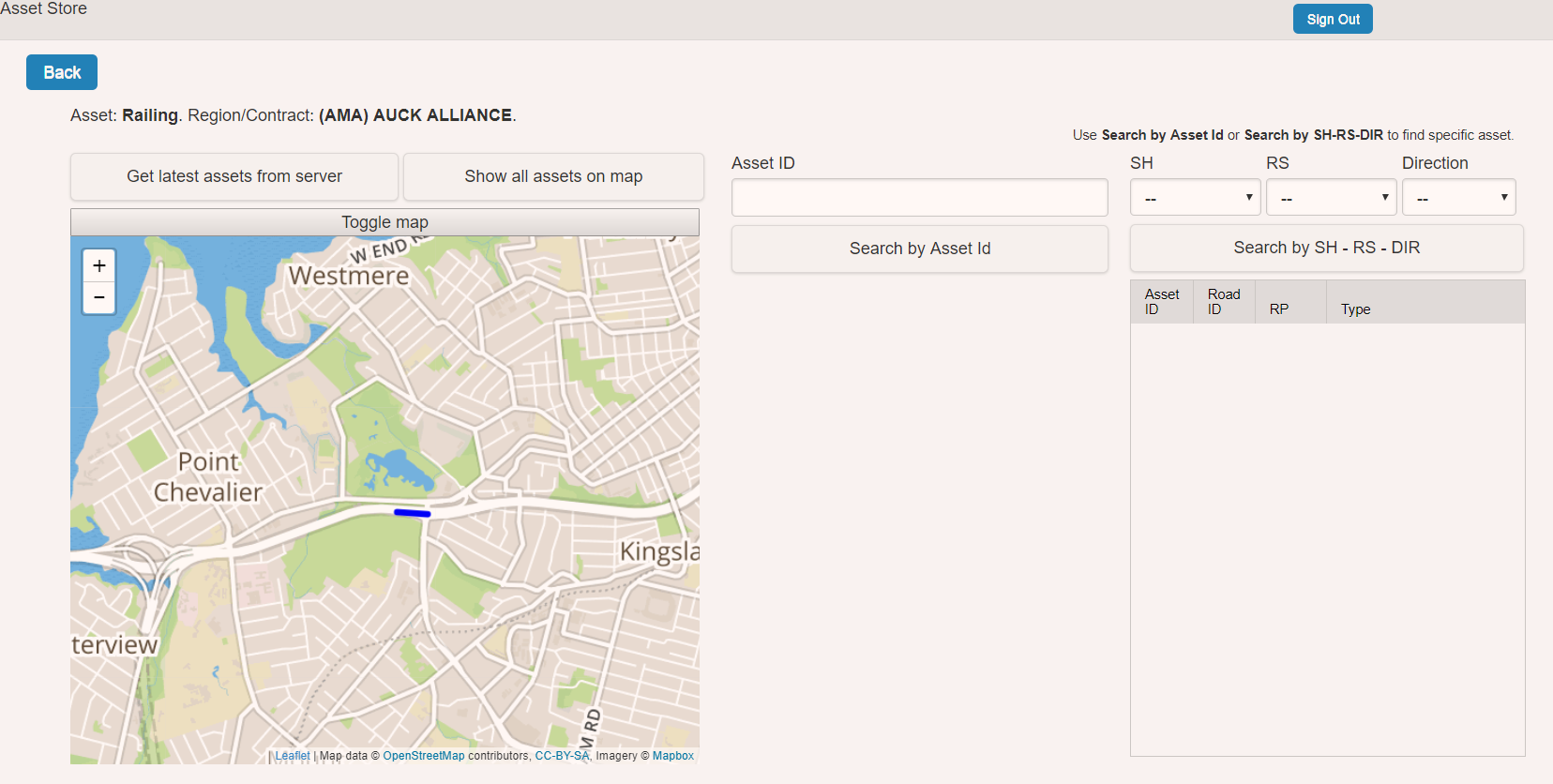Zoom in on the map
1553x784 pixels.
(x=99, y=265)
